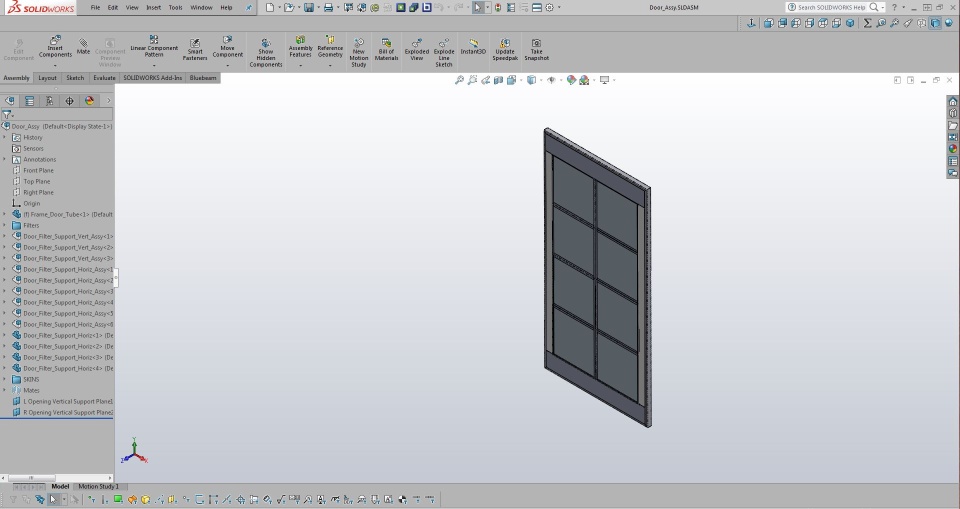
Task: Start a New Motion Study
Action: 359,51
